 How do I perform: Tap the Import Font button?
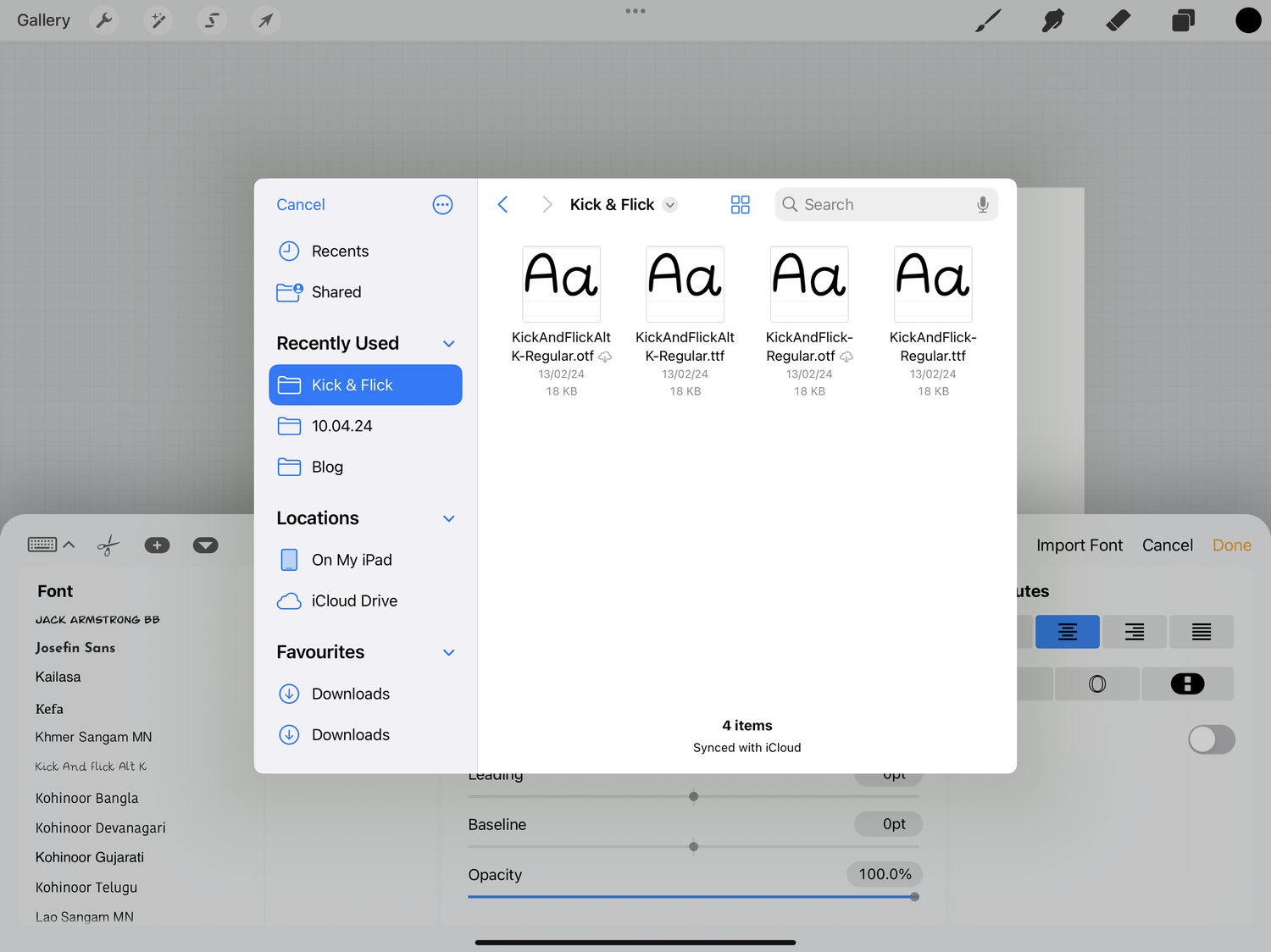tap(1079, 545)
